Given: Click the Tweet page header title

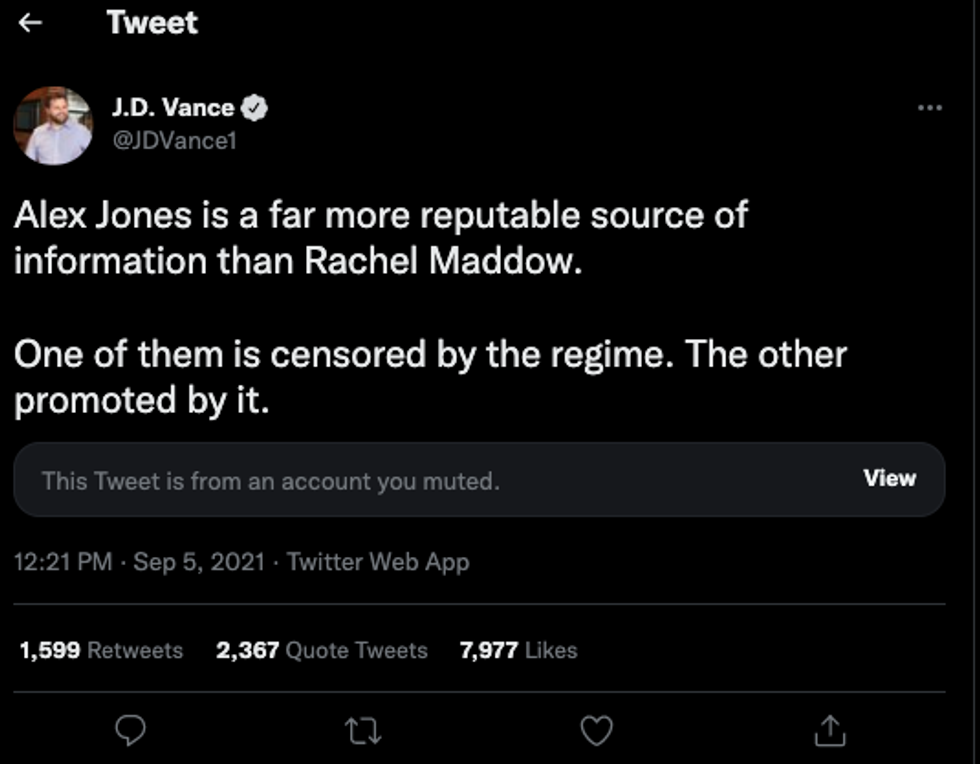Looking at the screenshot, I should [x=152, y=23].
